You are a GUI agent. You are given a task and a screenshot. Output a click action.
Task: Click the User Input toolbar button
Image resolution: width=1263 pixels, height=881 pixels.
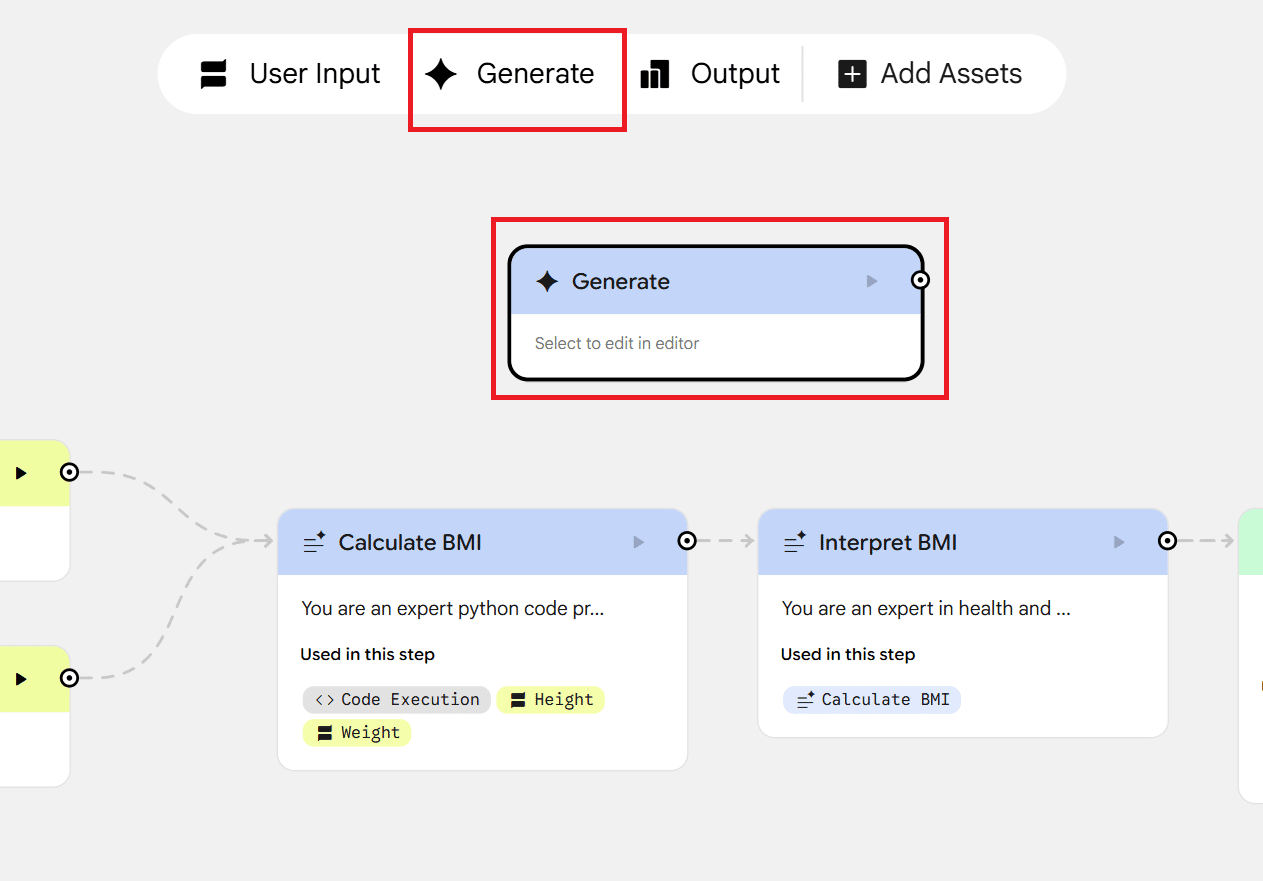[x=290, y=74]
